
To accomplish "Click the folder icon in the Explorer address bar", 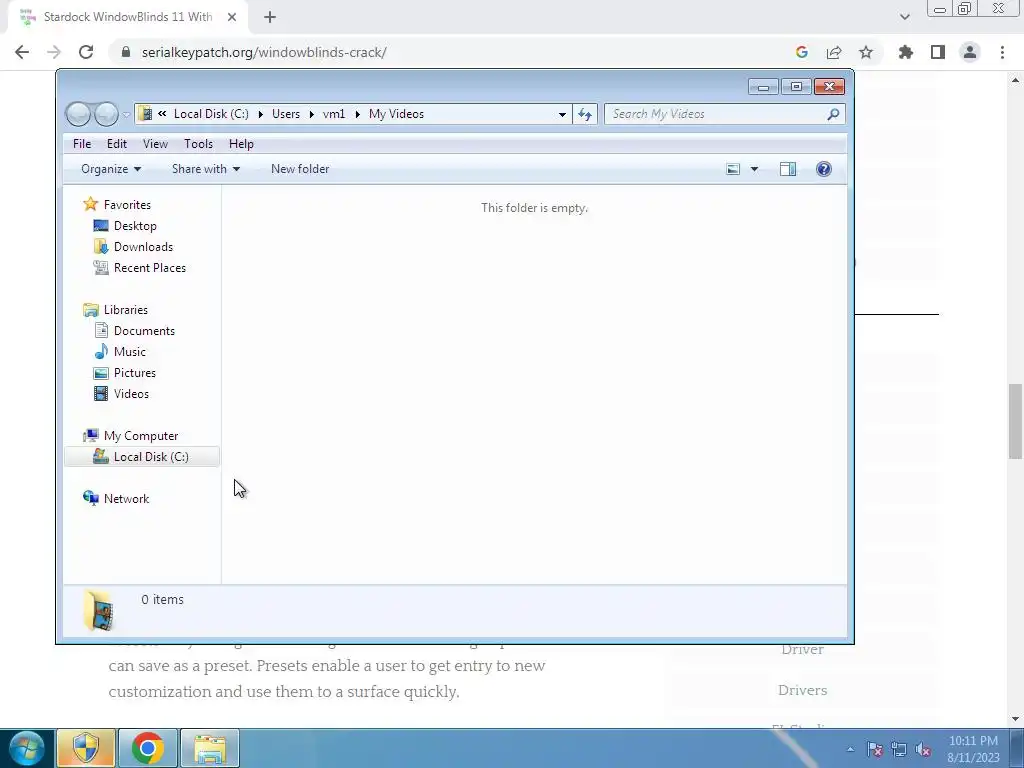I will coord(146,114).
